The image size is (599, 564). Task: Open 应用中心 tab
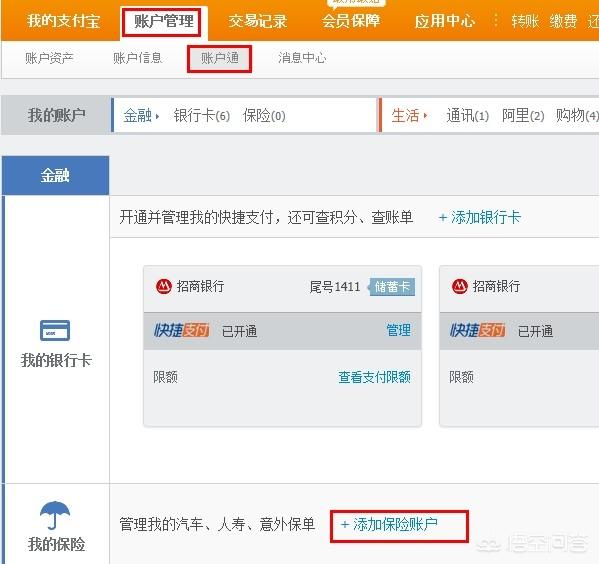pyautogui.click(x=445, y=21)
